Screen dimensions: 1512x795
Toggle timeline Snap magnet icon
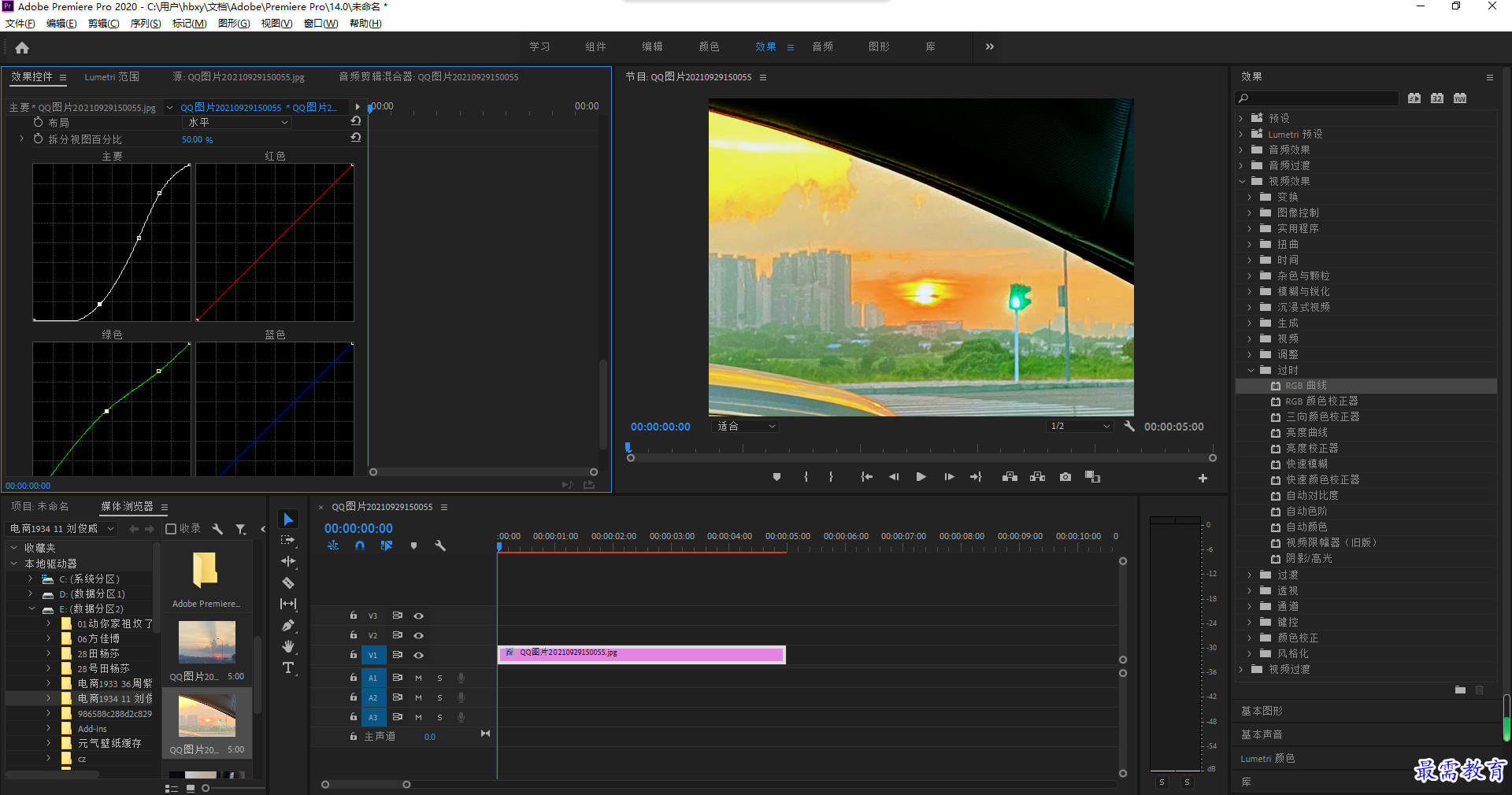[360, 545]
